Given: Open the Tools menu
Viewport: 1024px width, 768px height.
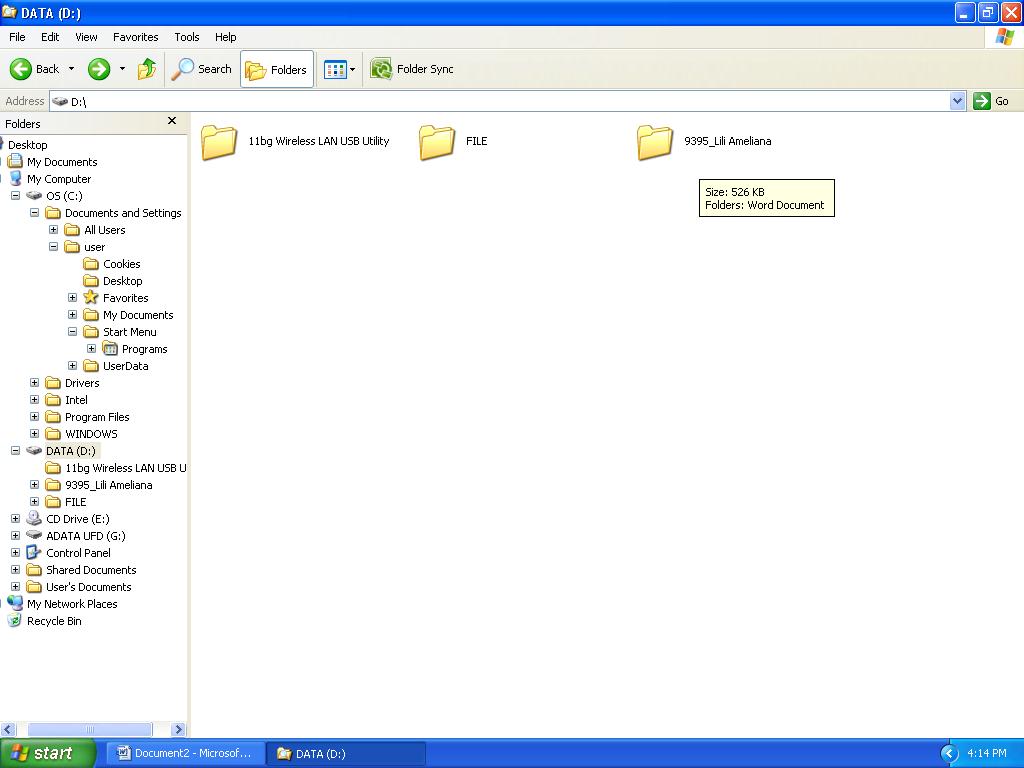Looking at the screenshot, I should tap(186, 37).
